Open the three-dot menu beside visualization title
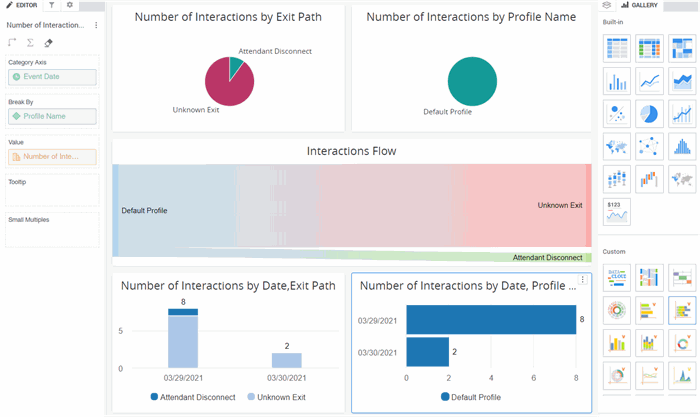The image size is (700, 417). 96,25
